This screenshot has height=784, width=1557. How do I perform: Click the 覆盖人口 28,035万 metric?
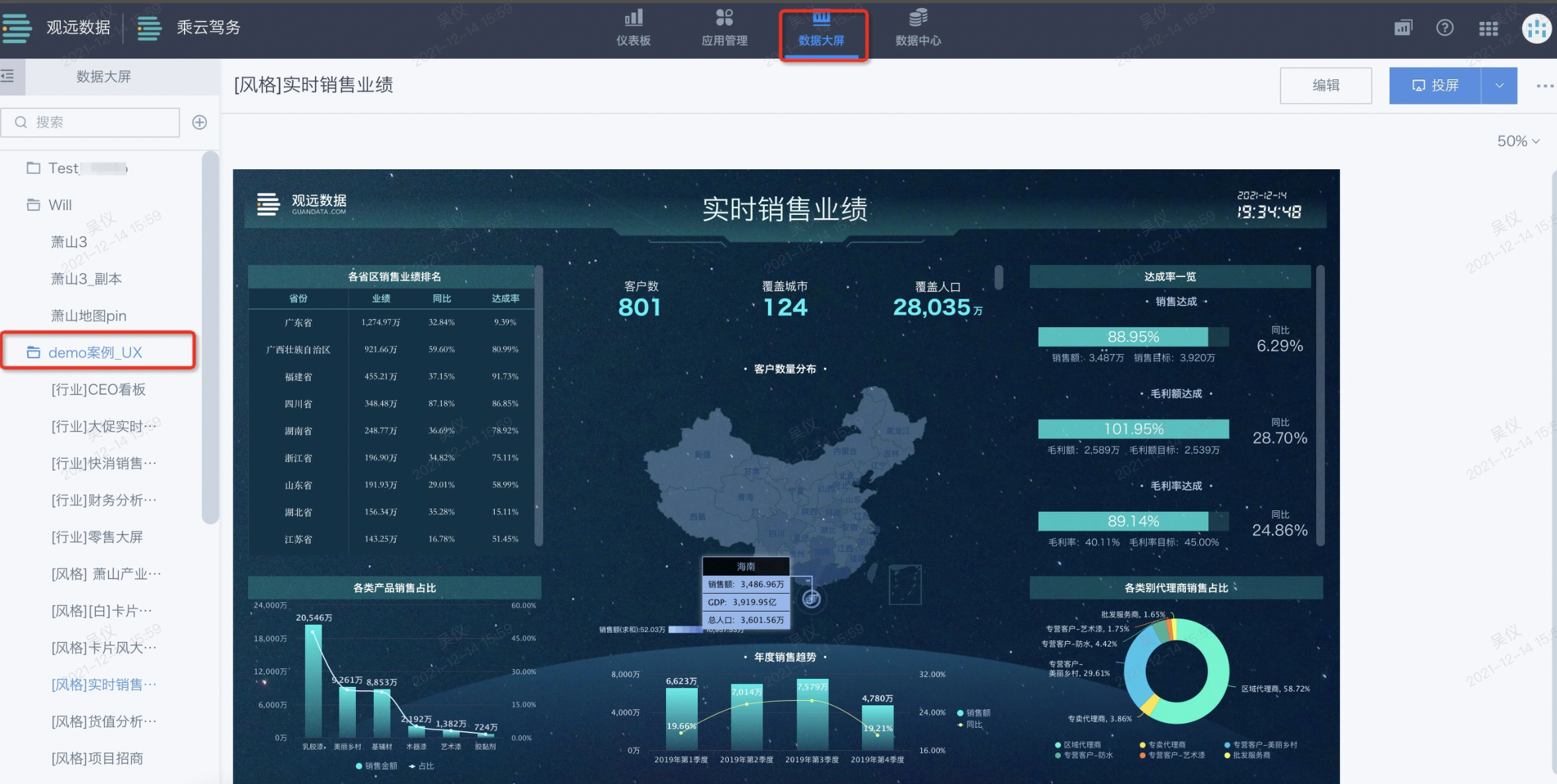point(937,299)
